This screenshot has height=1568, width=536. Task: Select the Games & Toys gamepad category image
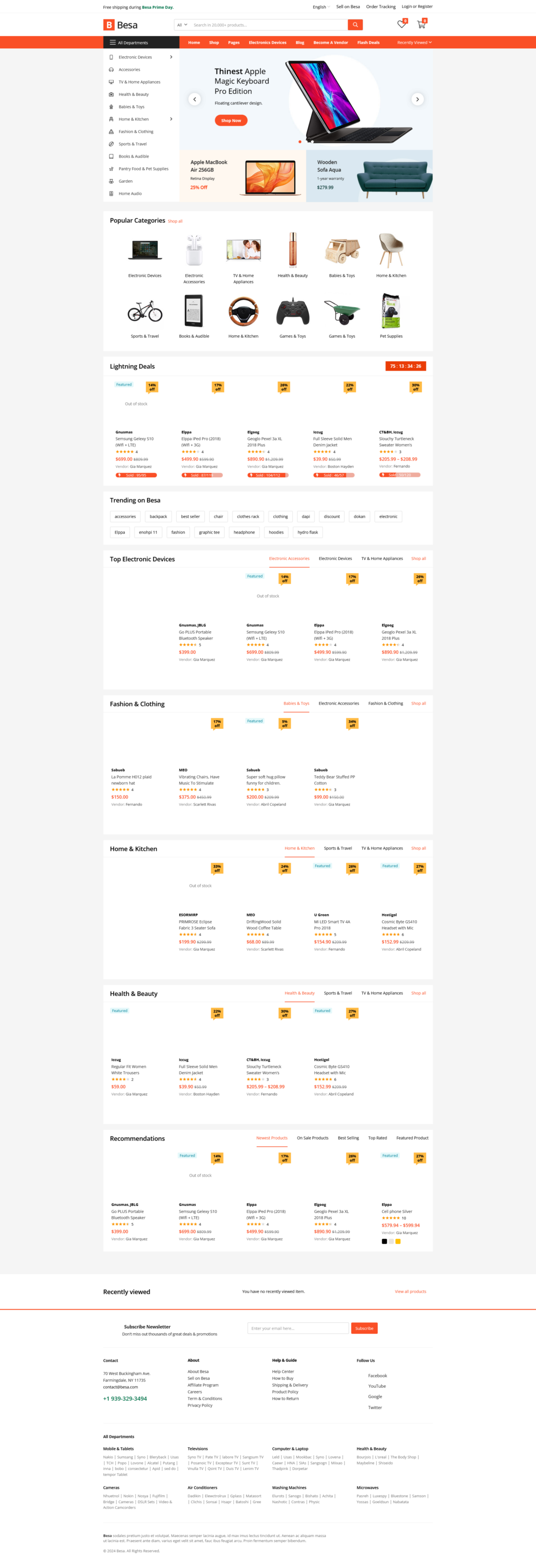pos(293,311)
